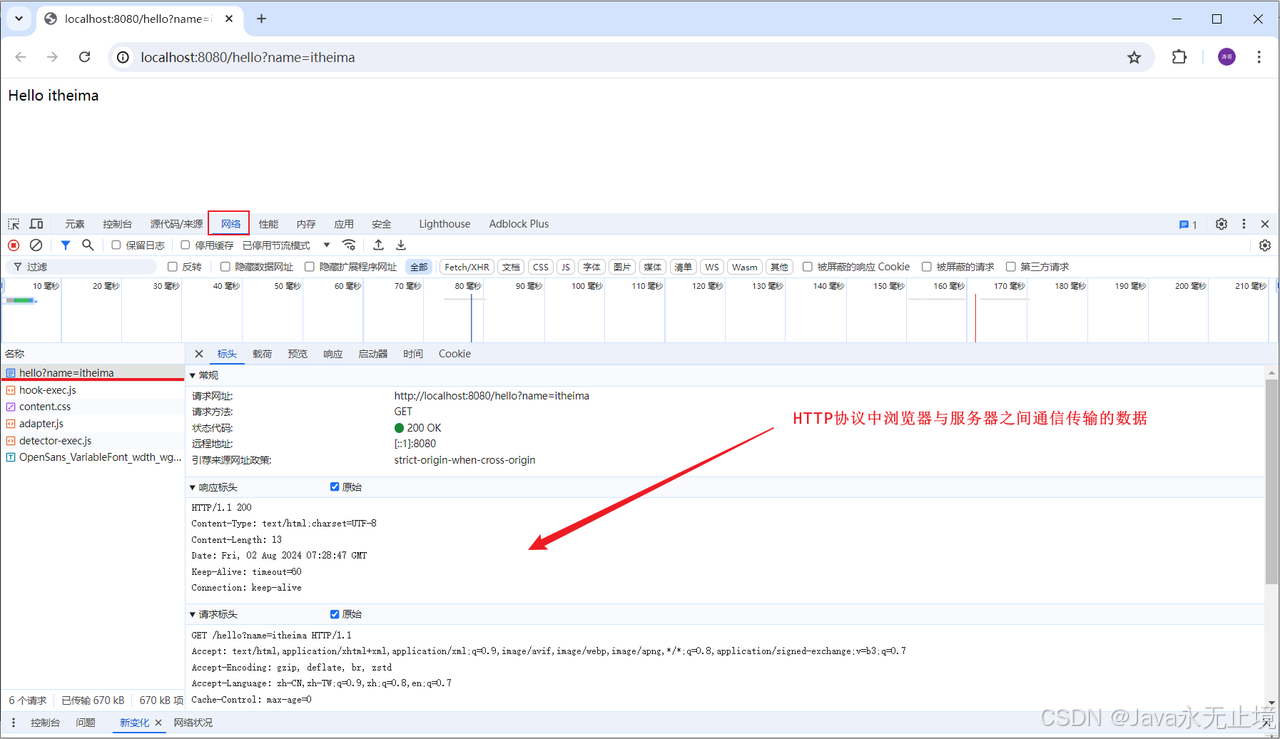Viewport: 1280px width, 739px height.
Task: Switch to 响应 request detail tab
Action: pos(333,354)
